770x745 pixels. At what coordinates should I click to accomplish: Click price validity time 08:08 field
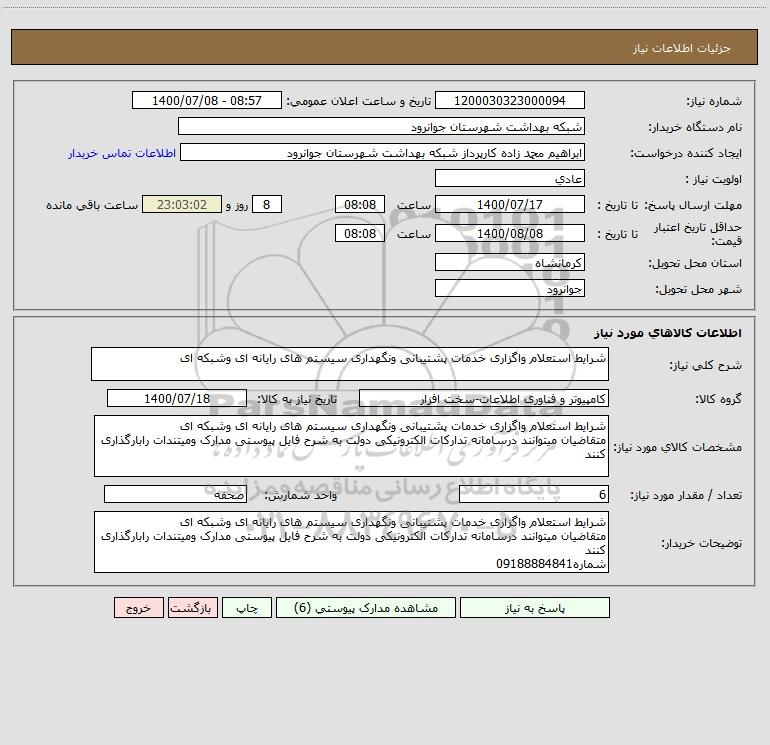click(x=360, y=233)
